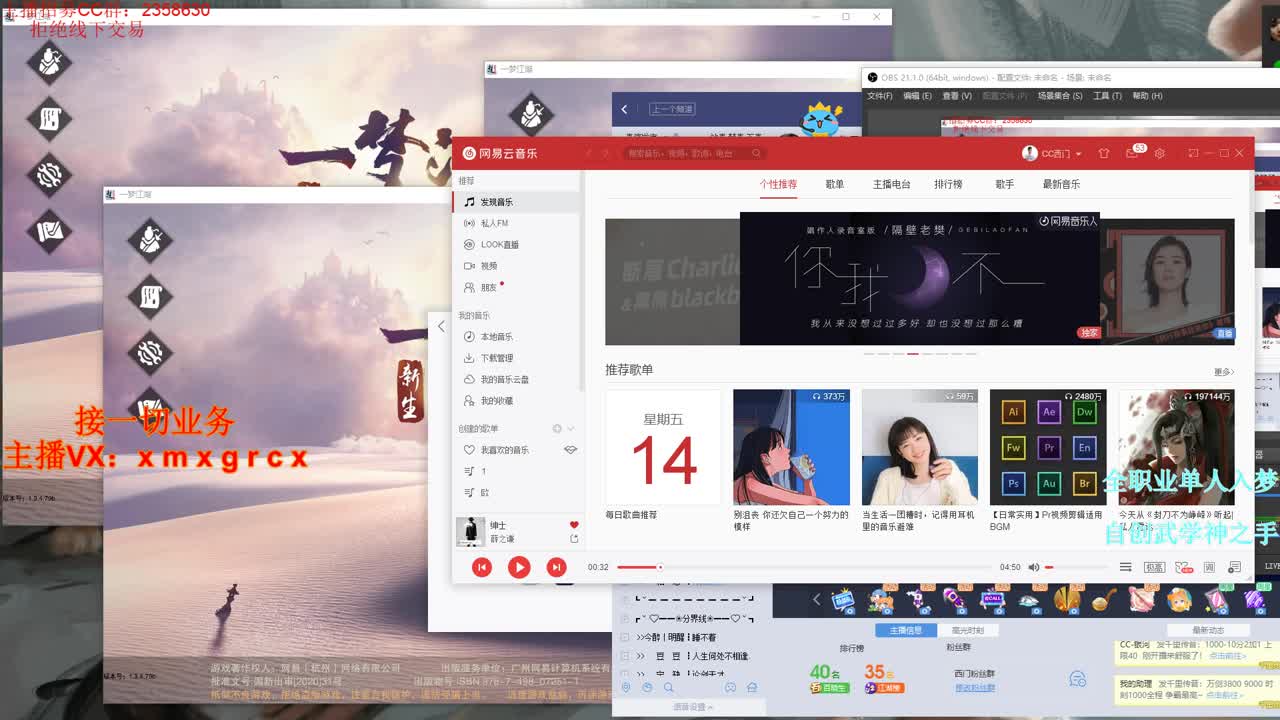Toggle the desktop lyrics 词 button
This screenshot has width=1280, height=720.
[1209, 567]
